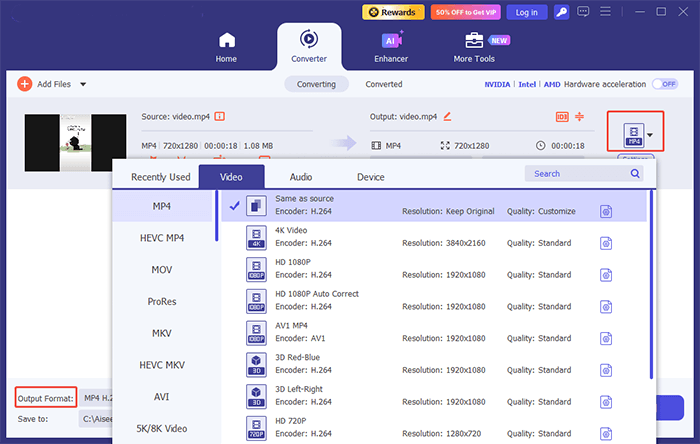Open settings gear for HD 720P
Viewport: 700px width, 444px height.
(x=606, y=433)
